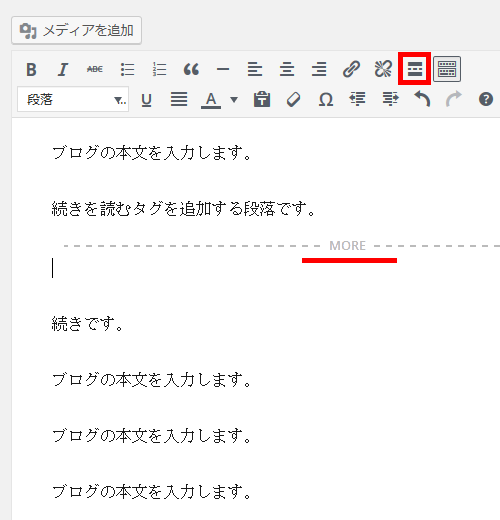Open the 段落 format dropdown

73,99
